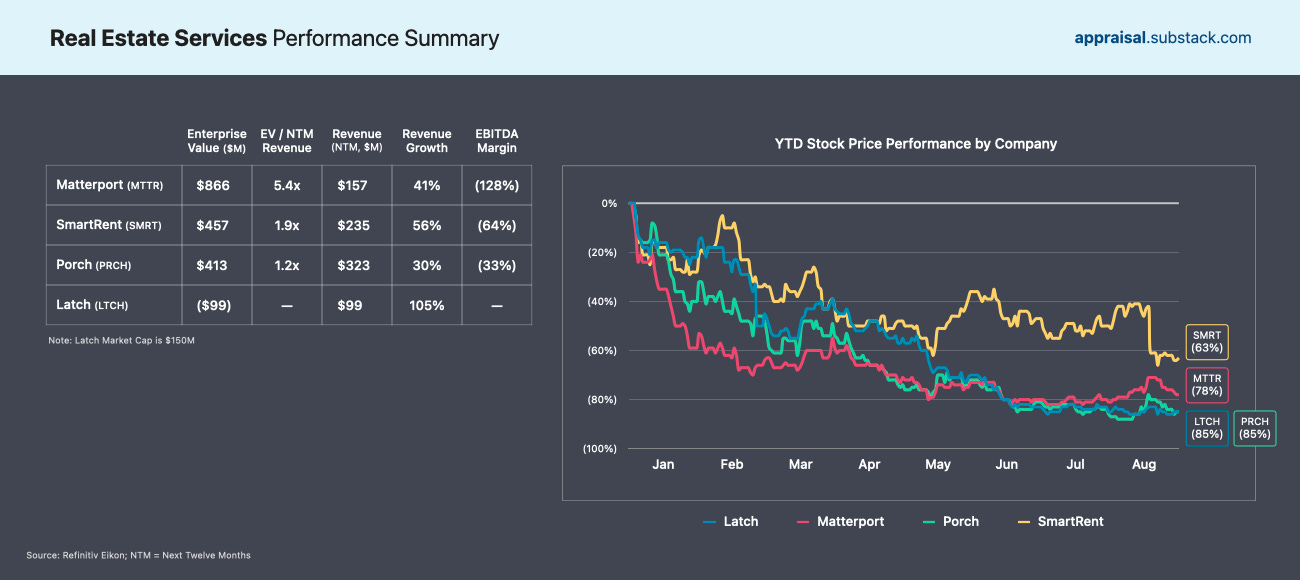Select the 1.9x multiple cell
Viewport: 1300px width, 580px height.
[287, 225]
